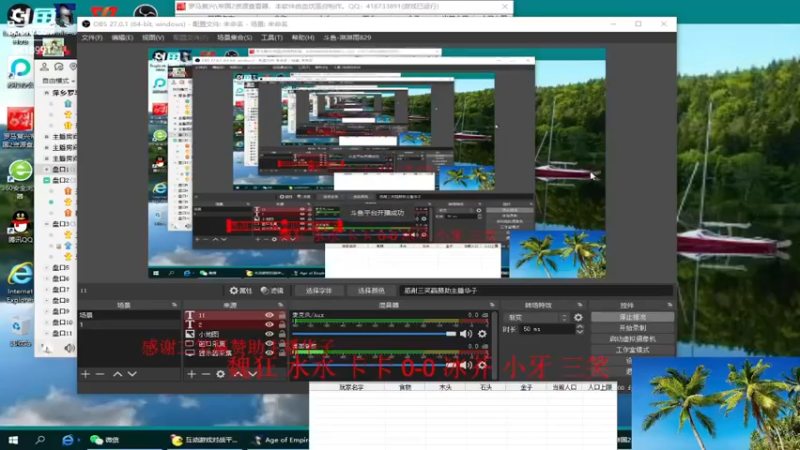The image size is (800, 450).
Task: Expand 盘口11 channel in tree
Action: point(46,333)
